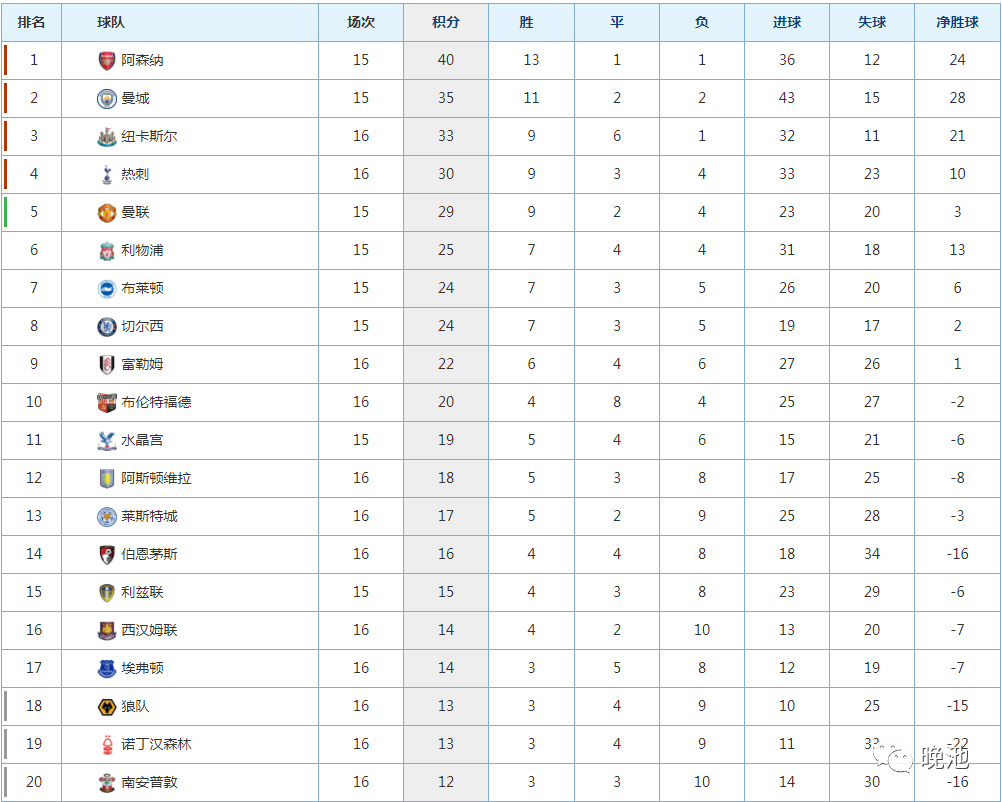Click the 排名 column header

click(33, 22)
